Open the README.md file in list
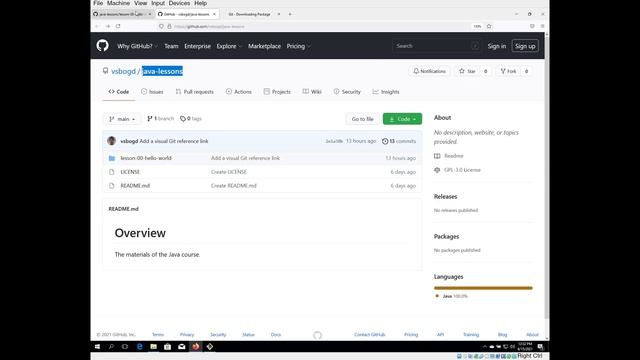Viewport: 640px width, 360px height. tap(135, 186)
